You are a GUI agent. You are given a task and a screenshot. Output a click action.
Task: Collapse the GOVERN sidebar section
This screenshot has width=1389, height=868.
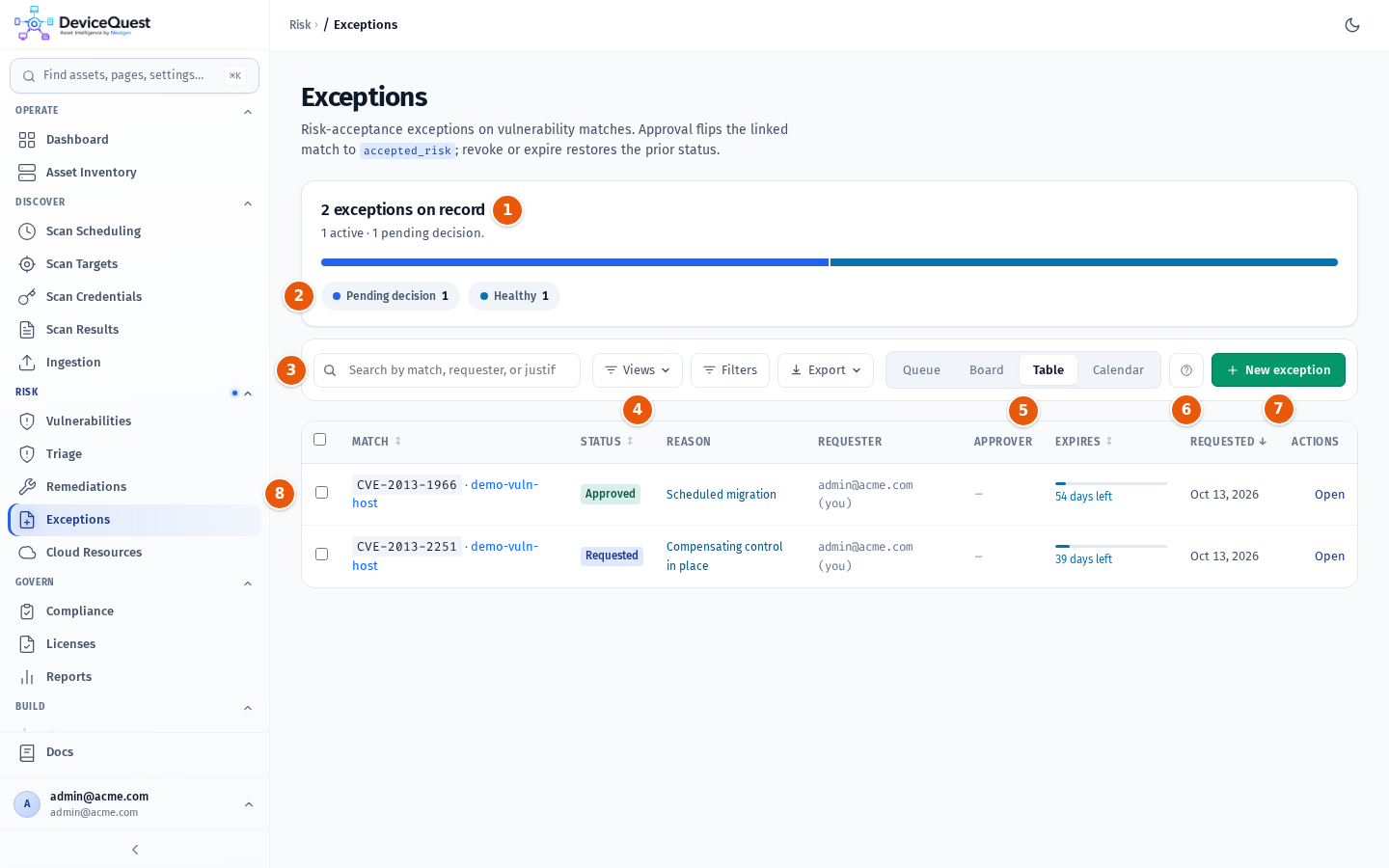click(248, 583)
